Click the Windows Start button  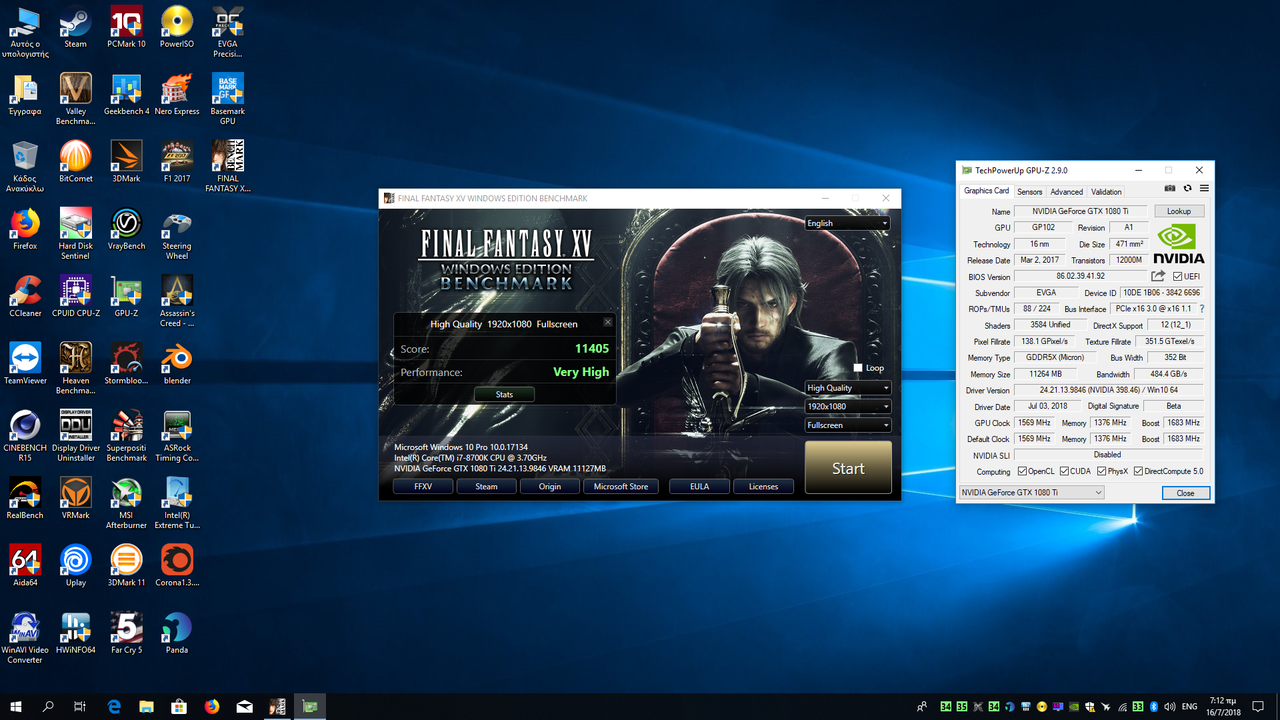pos(16,706)
